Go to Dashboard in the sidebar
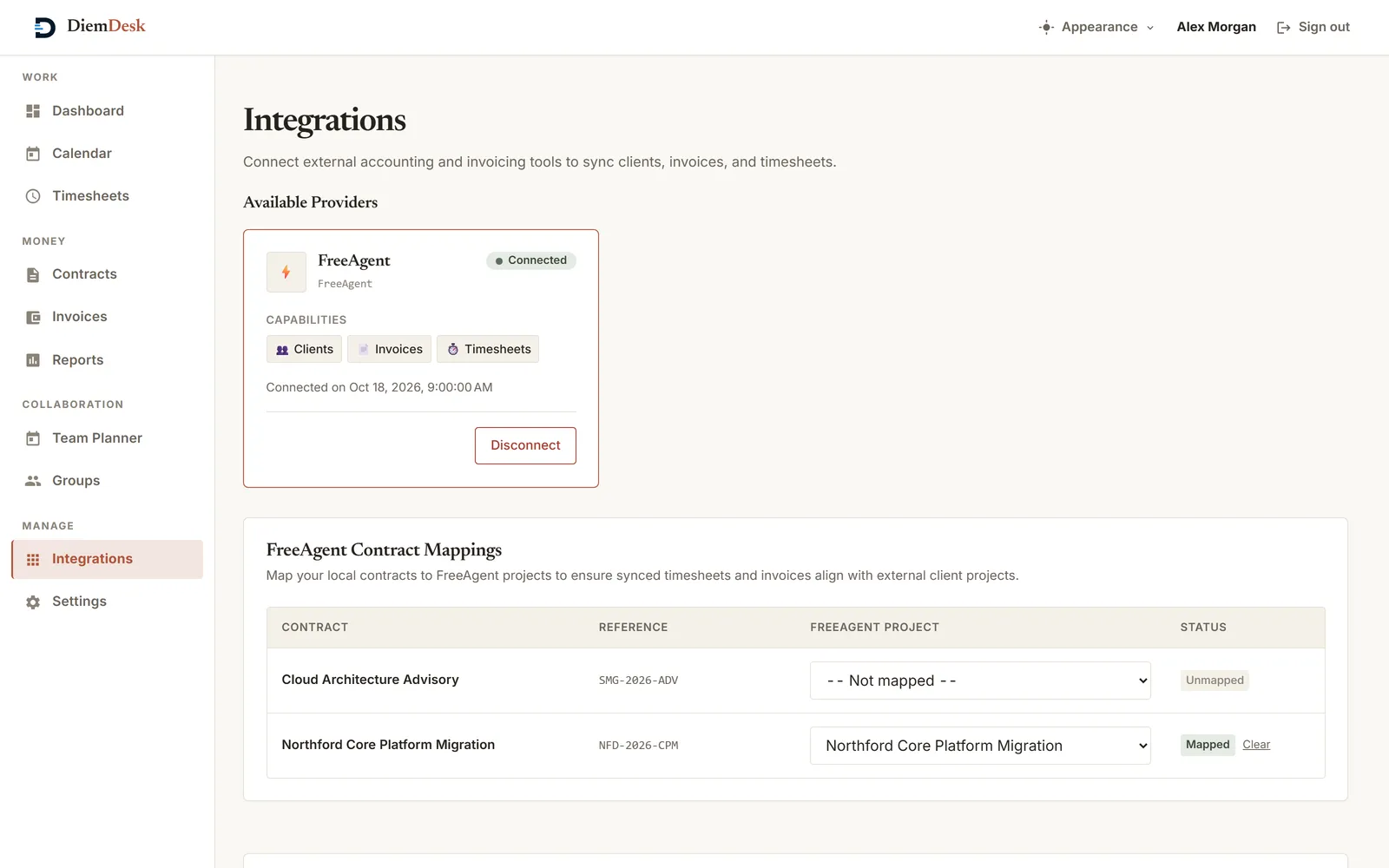Screen dimensions: 1389x868 point(108,111)
